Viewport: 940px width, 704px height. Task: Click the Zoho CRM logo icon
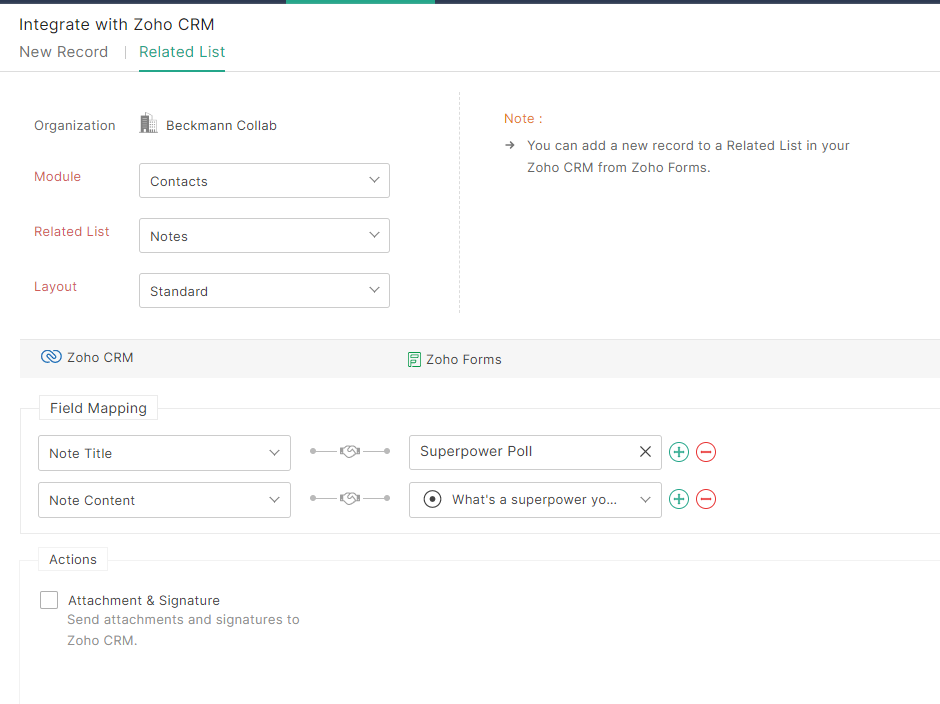click(51, 357)
